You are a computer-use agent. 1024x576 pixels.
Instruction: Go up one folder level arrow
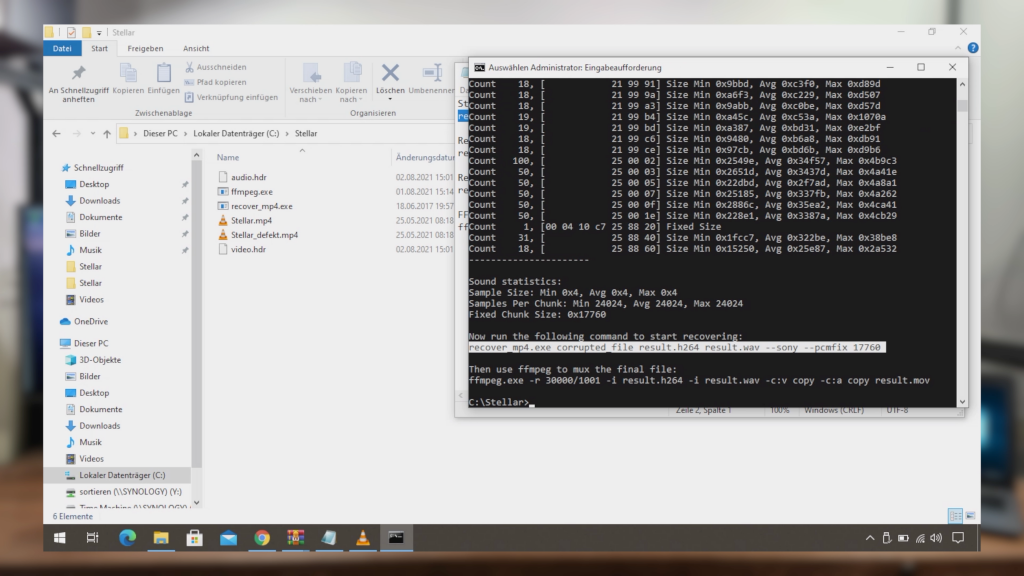(106, 133)
